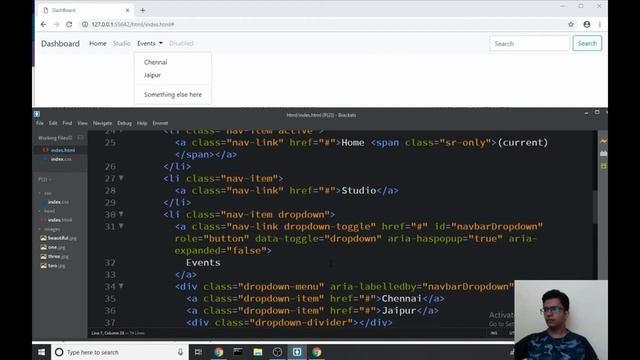Screen dimensions: 640x360
Task: Open the Command Prompt taskbar icon
Action: 238,352
